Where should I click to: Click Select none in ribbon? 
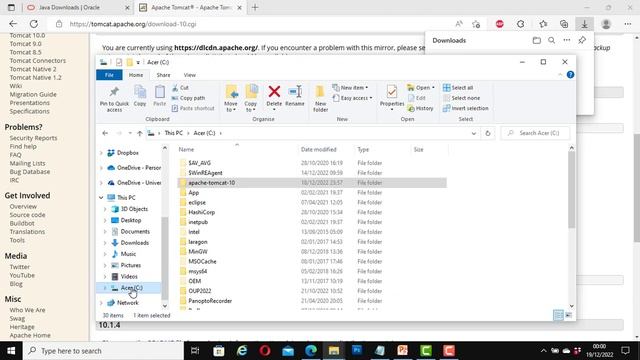(462, 98)
